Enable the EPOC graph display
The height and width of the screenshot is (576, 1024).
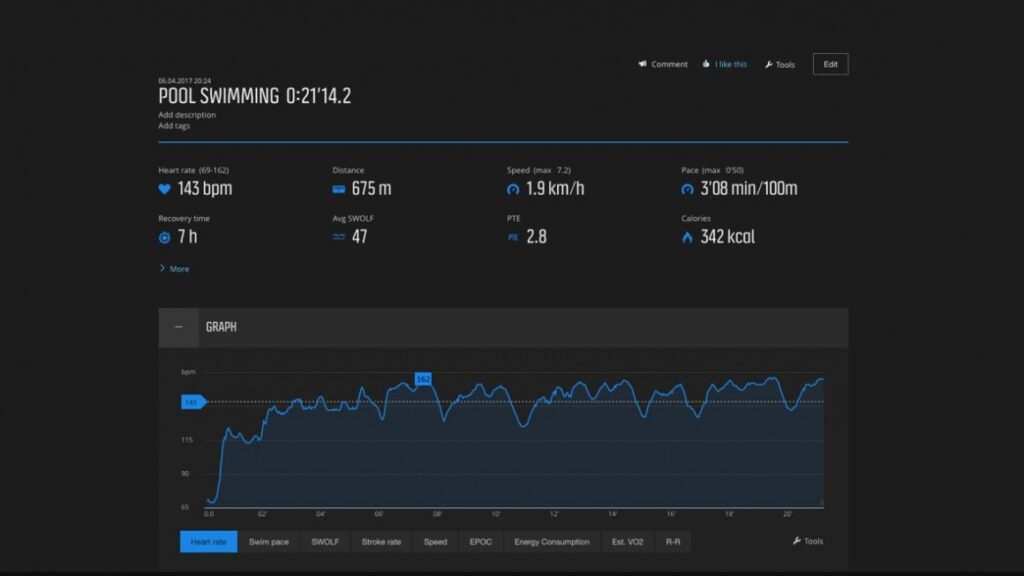480,541
